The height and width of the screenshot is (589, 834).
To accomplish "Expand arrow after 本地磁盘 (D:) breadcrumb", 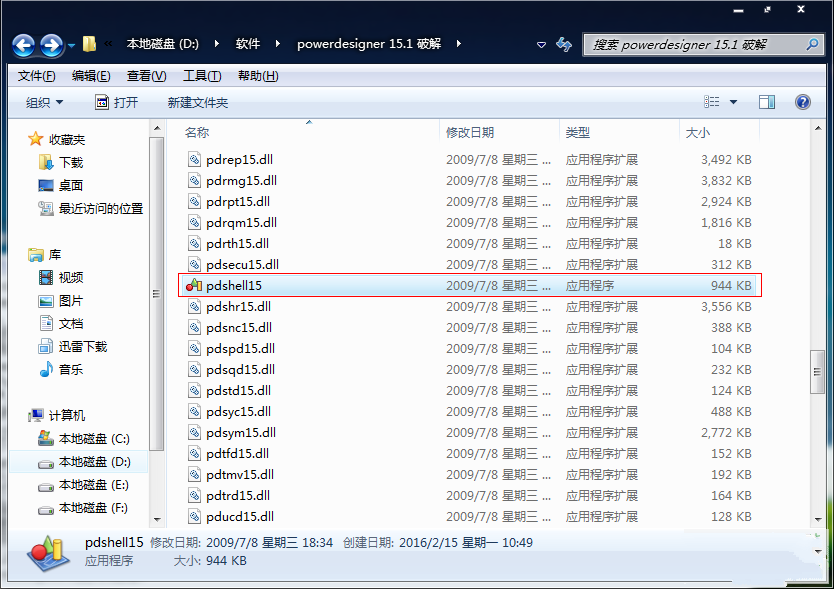I will tap(216, 44).
